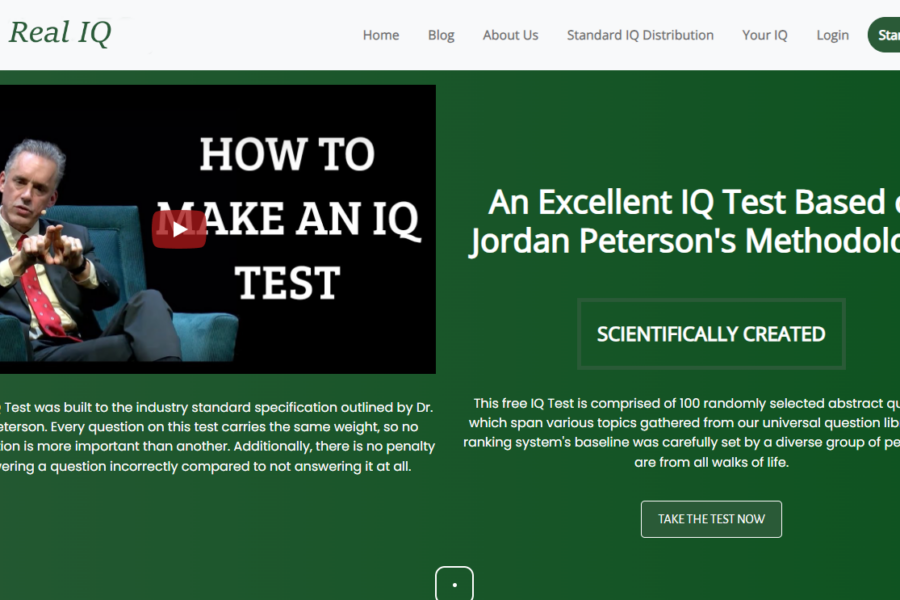This screenshot has width=900, height=600.
Task: Open the Real IQ logo homepage
Action: 60,33
